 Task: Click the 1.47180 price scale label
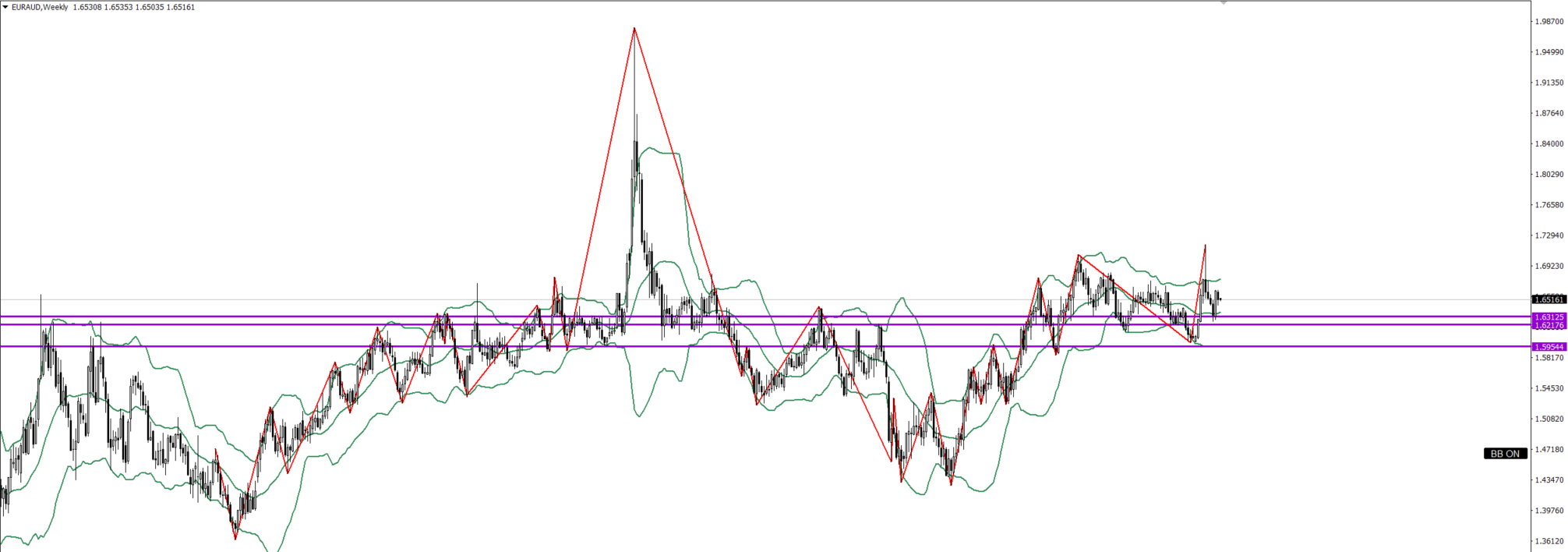pyautogui.click(x=1549, y=450)
